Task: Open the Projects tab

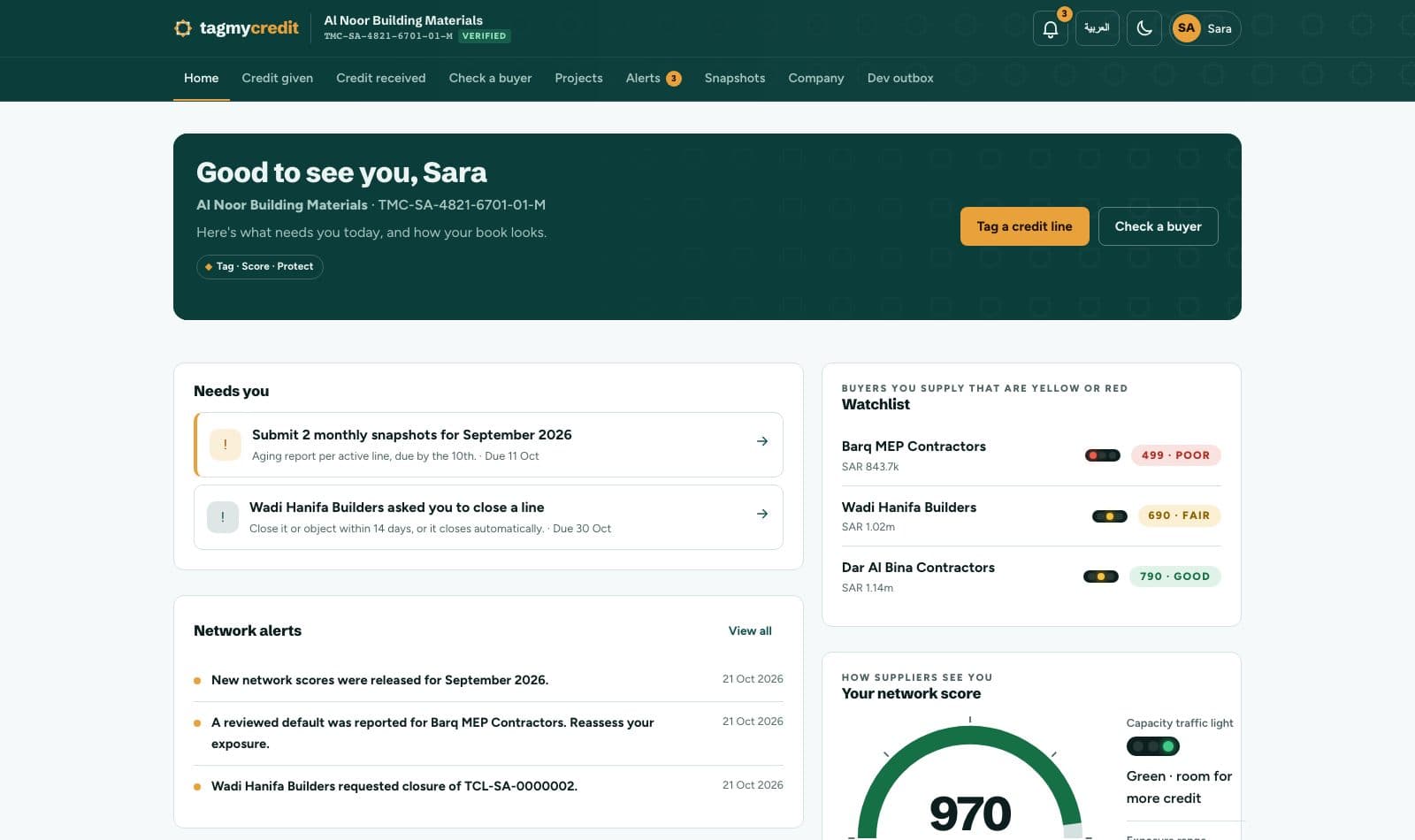Action: click(579, 78)
